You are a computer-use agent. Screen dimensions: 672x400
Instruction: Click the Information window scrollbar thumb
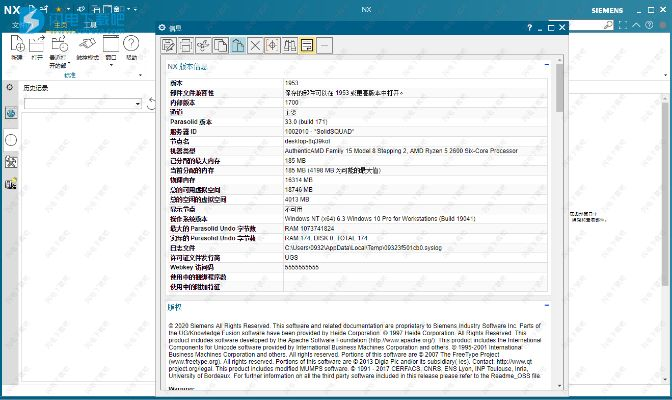click(559, 87)
